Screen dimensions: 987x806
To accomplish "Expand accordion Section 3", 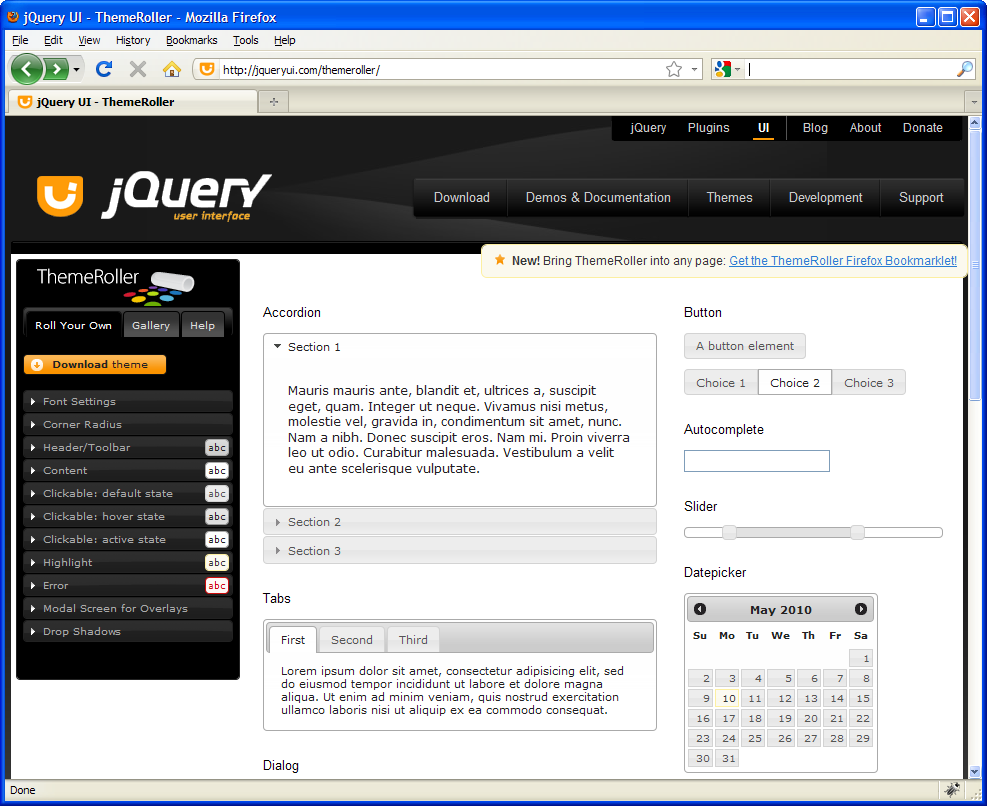I will click(460, 551).
